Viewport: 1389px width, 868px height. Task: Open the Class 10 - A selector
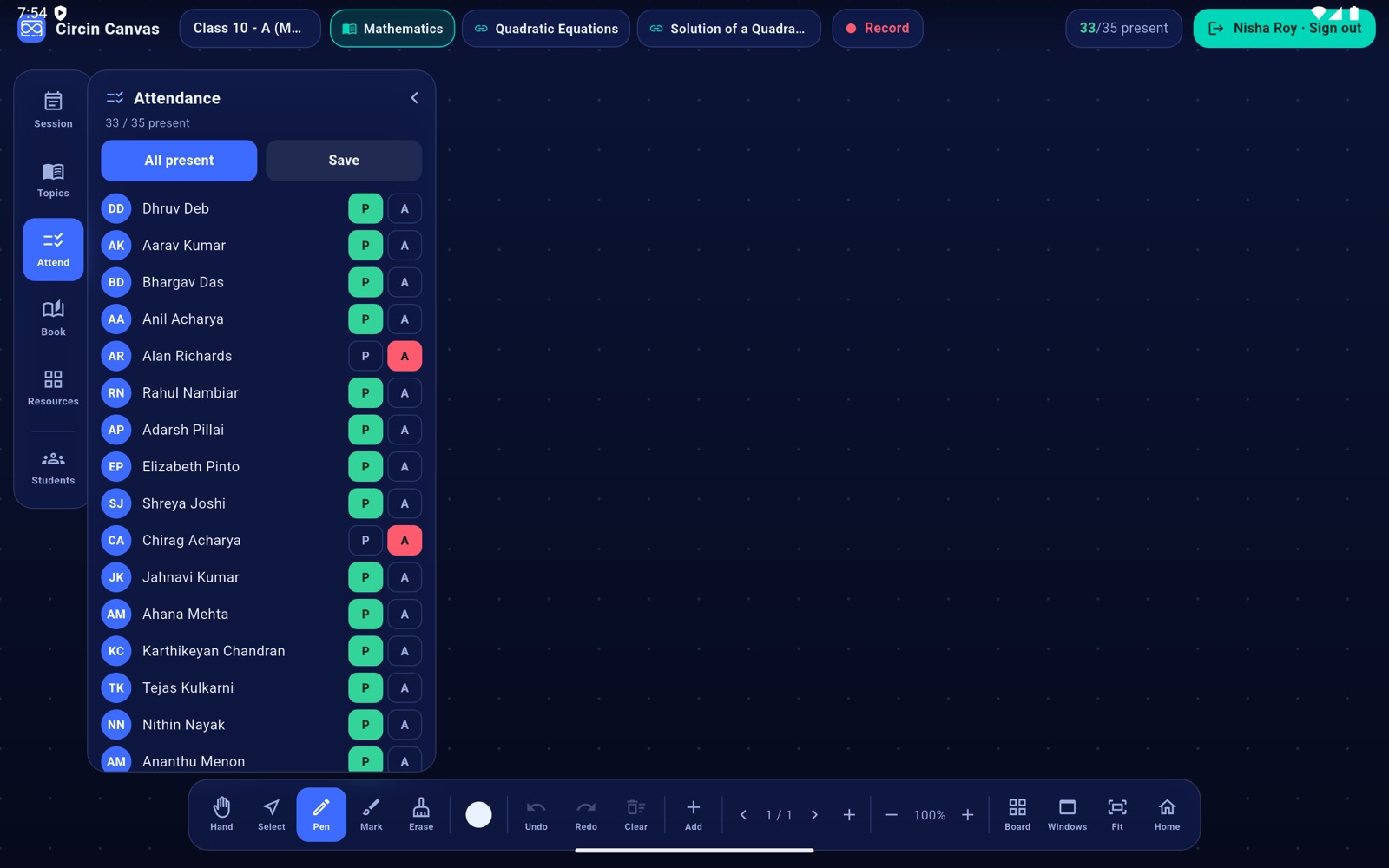(250, 29)
